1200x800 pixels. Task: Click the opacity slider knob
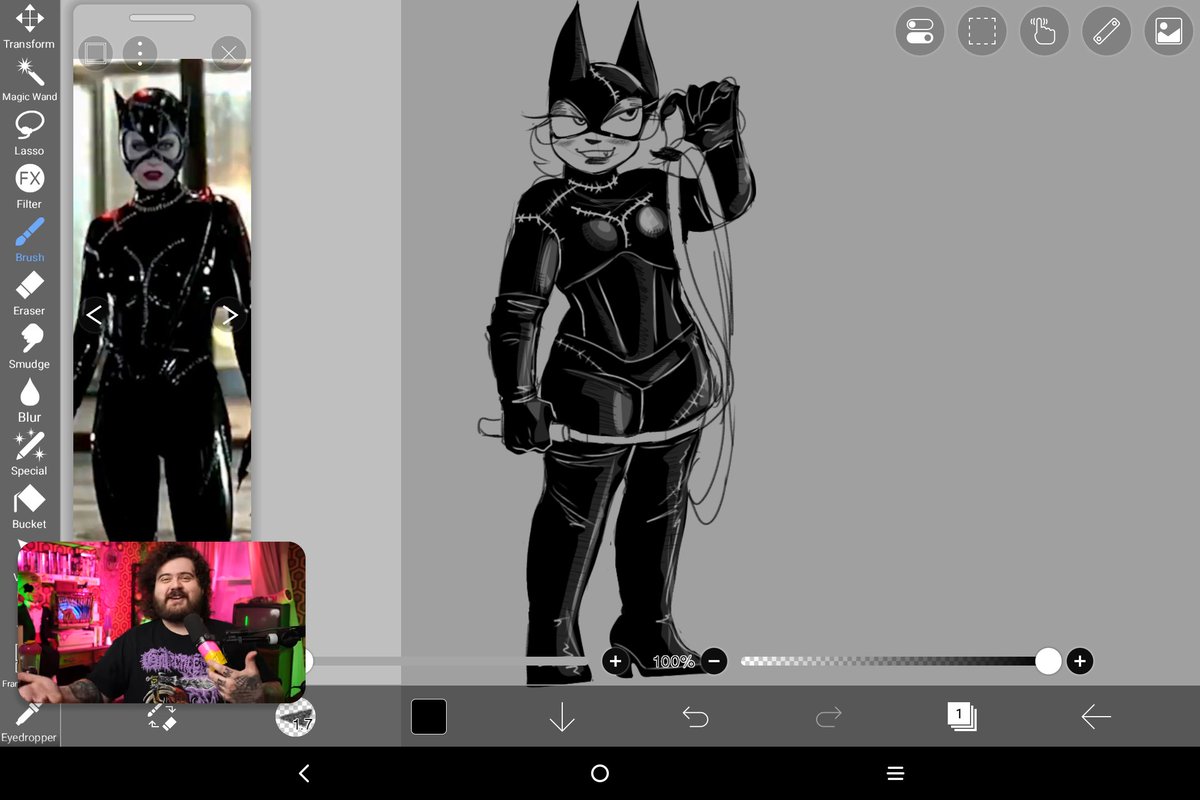tap(1048, 661)
